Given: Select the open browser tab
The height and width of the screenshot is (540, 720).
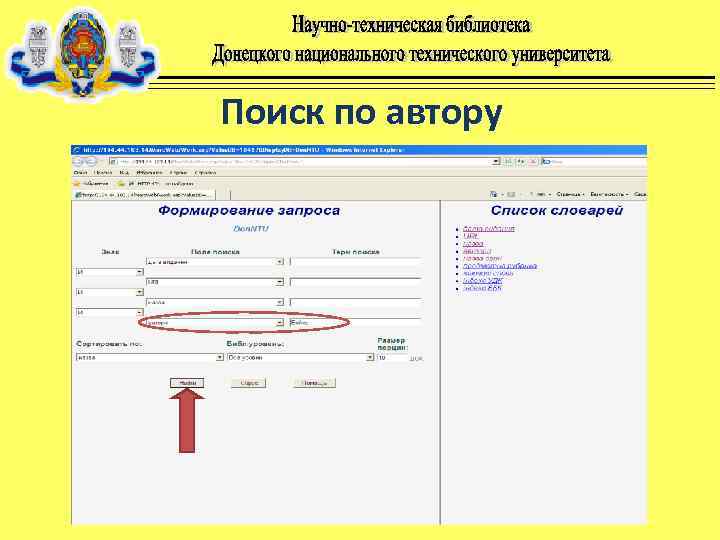Looking at the screenshot, I should 144,195.
